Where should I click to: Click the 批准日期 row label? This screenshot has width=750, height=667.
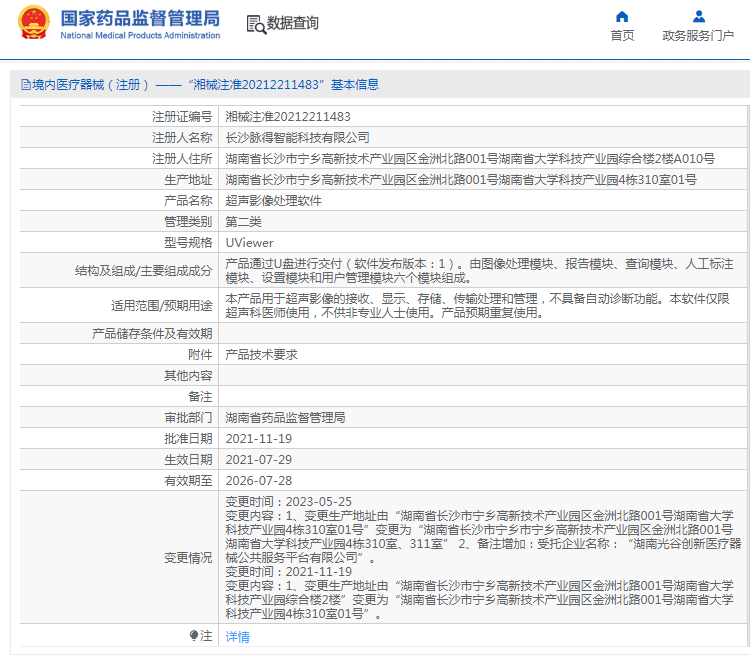pyautogui.click(x=188, y=439)
